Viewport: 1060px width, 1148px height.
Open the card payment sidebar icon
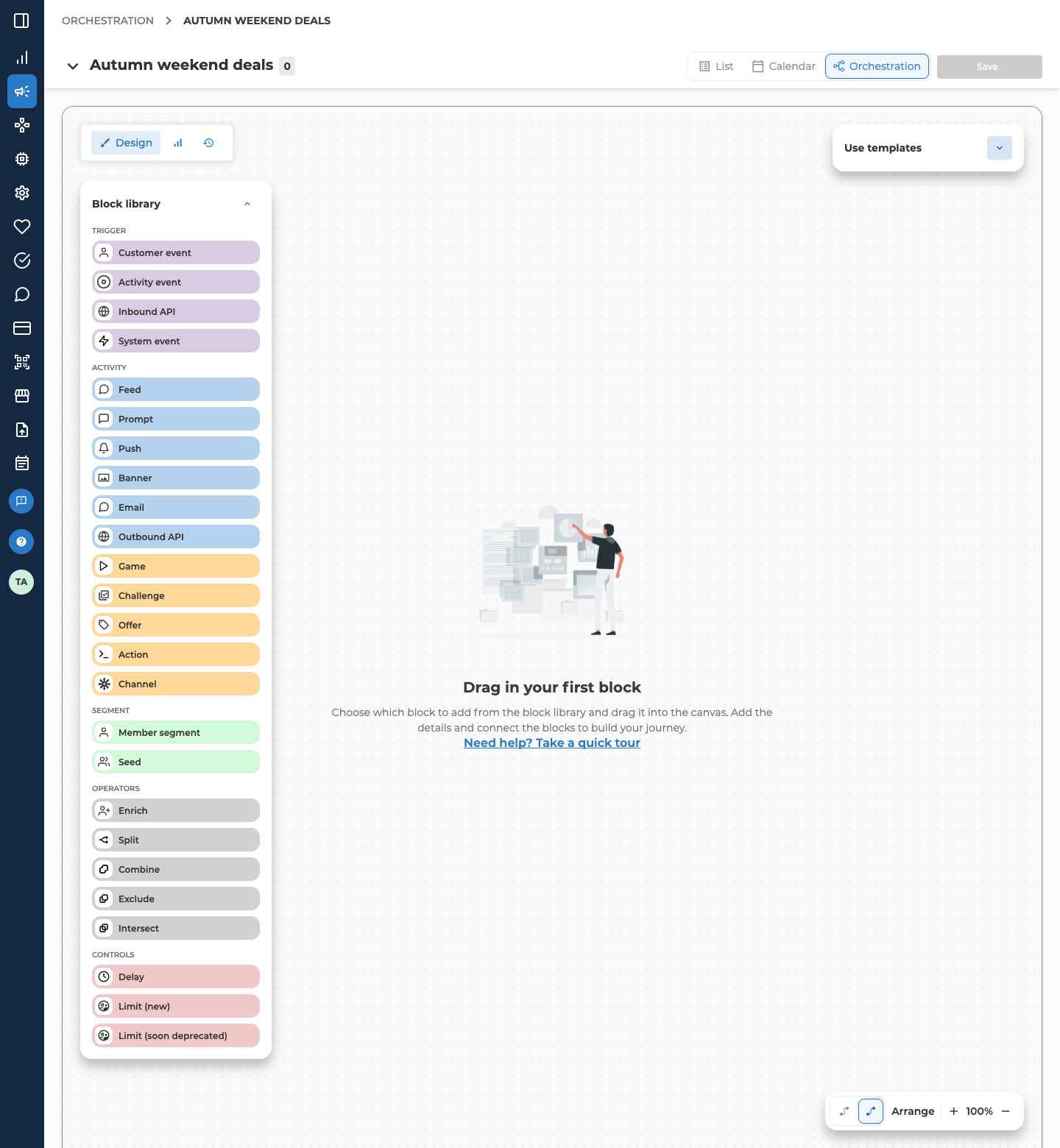(x=21, y=328)
